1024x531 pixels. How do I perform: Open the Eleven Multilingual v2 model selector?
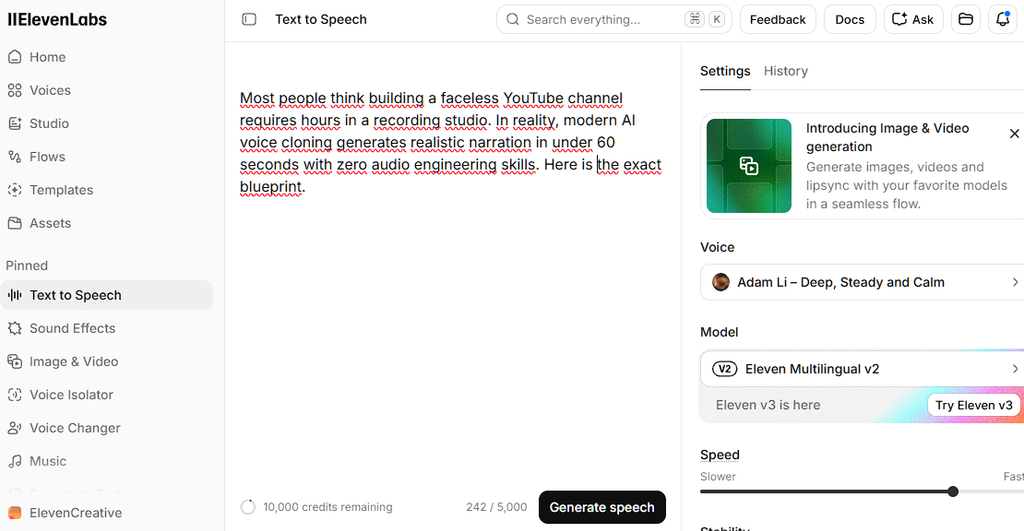coord(862,369)
